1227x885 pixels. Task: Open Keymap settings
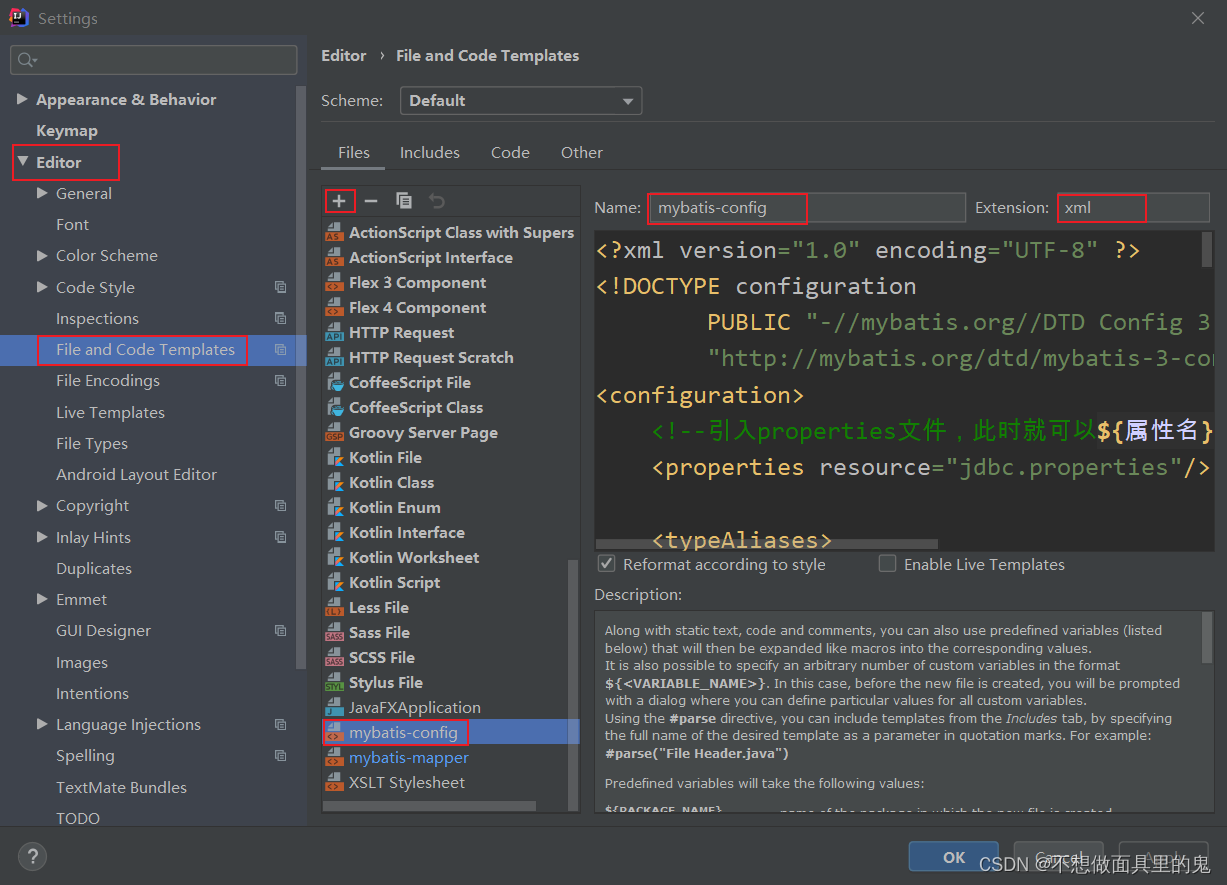67,131
